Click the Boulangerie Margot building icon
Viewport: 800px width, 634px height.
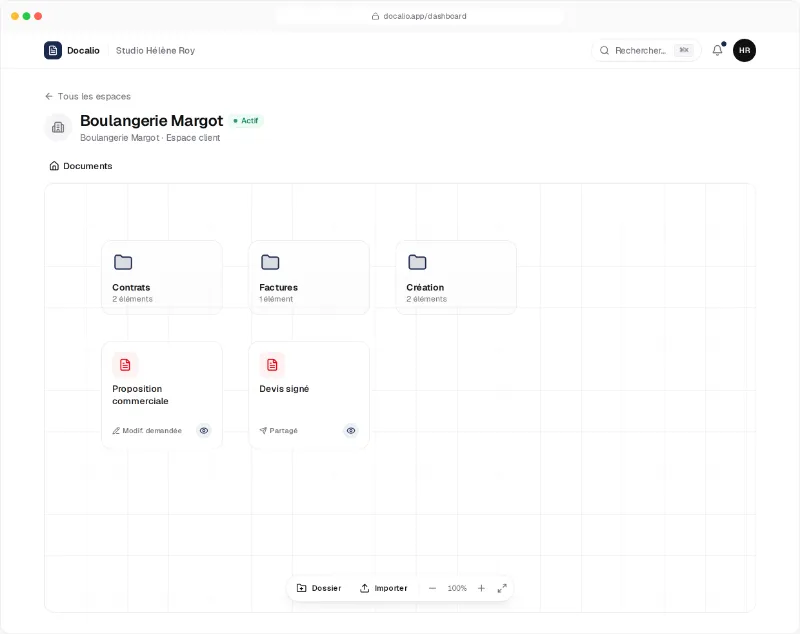click(x=58, y=128)
